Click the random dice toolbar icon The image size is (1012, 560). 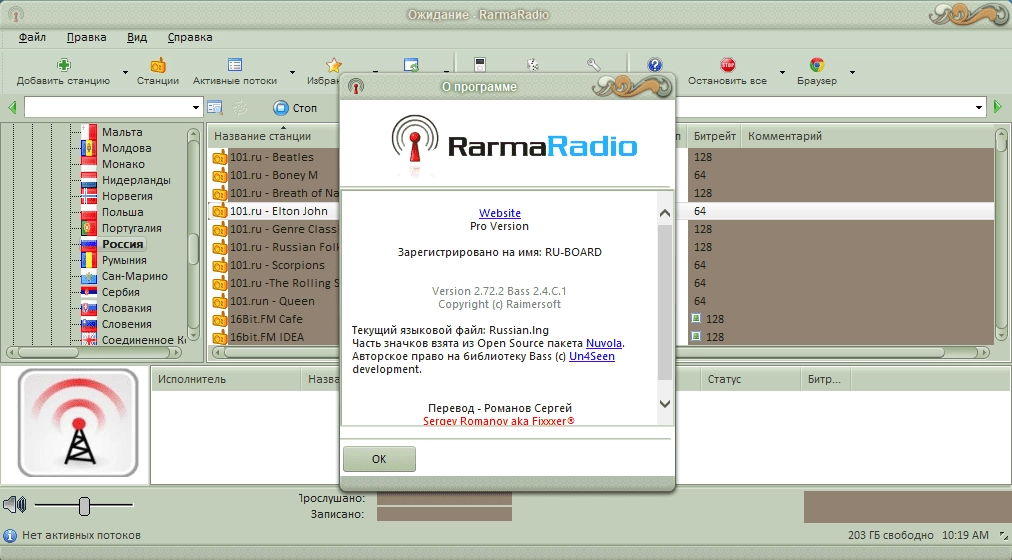coord(533,65)
